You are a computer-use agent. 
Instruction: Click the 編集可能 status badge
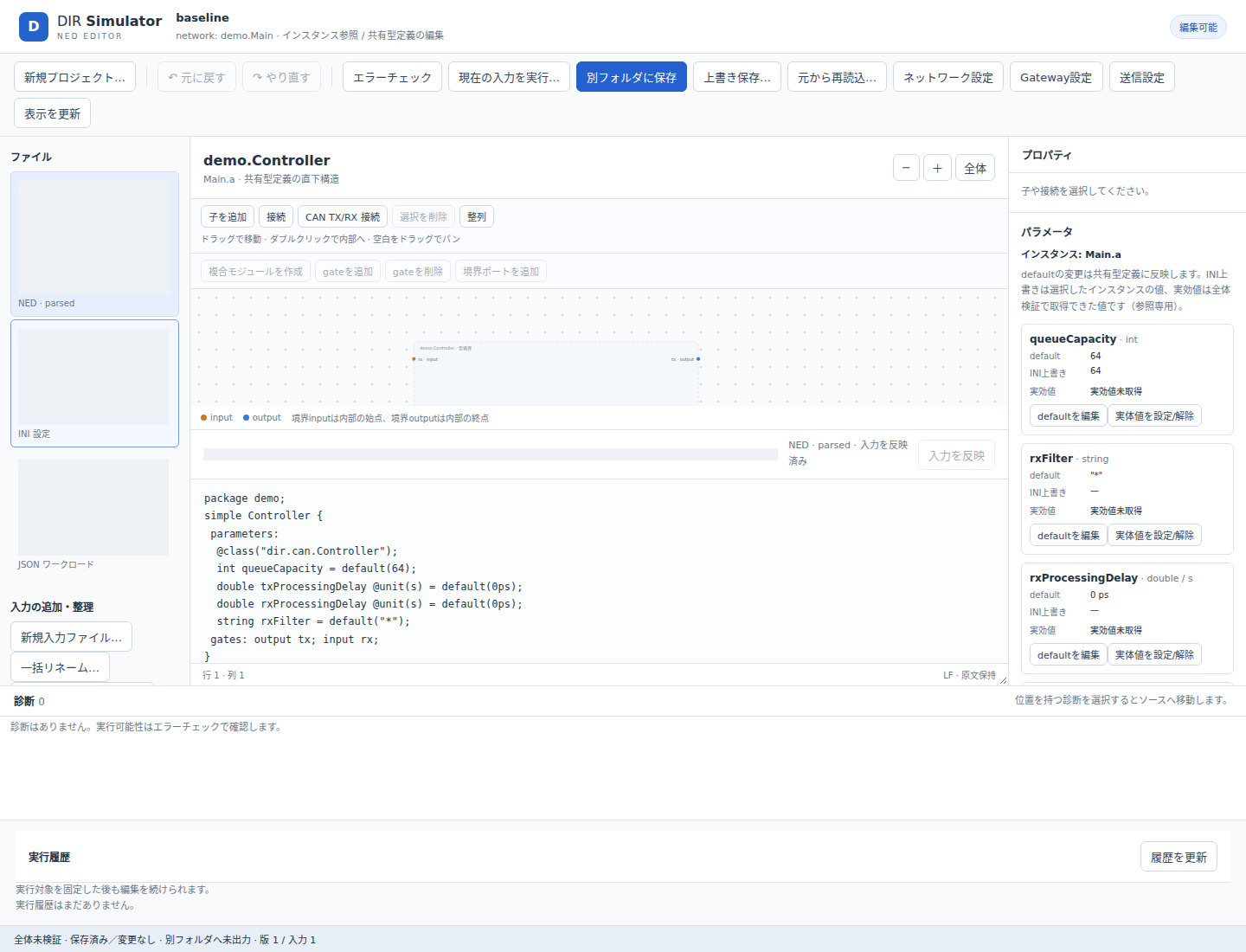tap(1198, 27)
